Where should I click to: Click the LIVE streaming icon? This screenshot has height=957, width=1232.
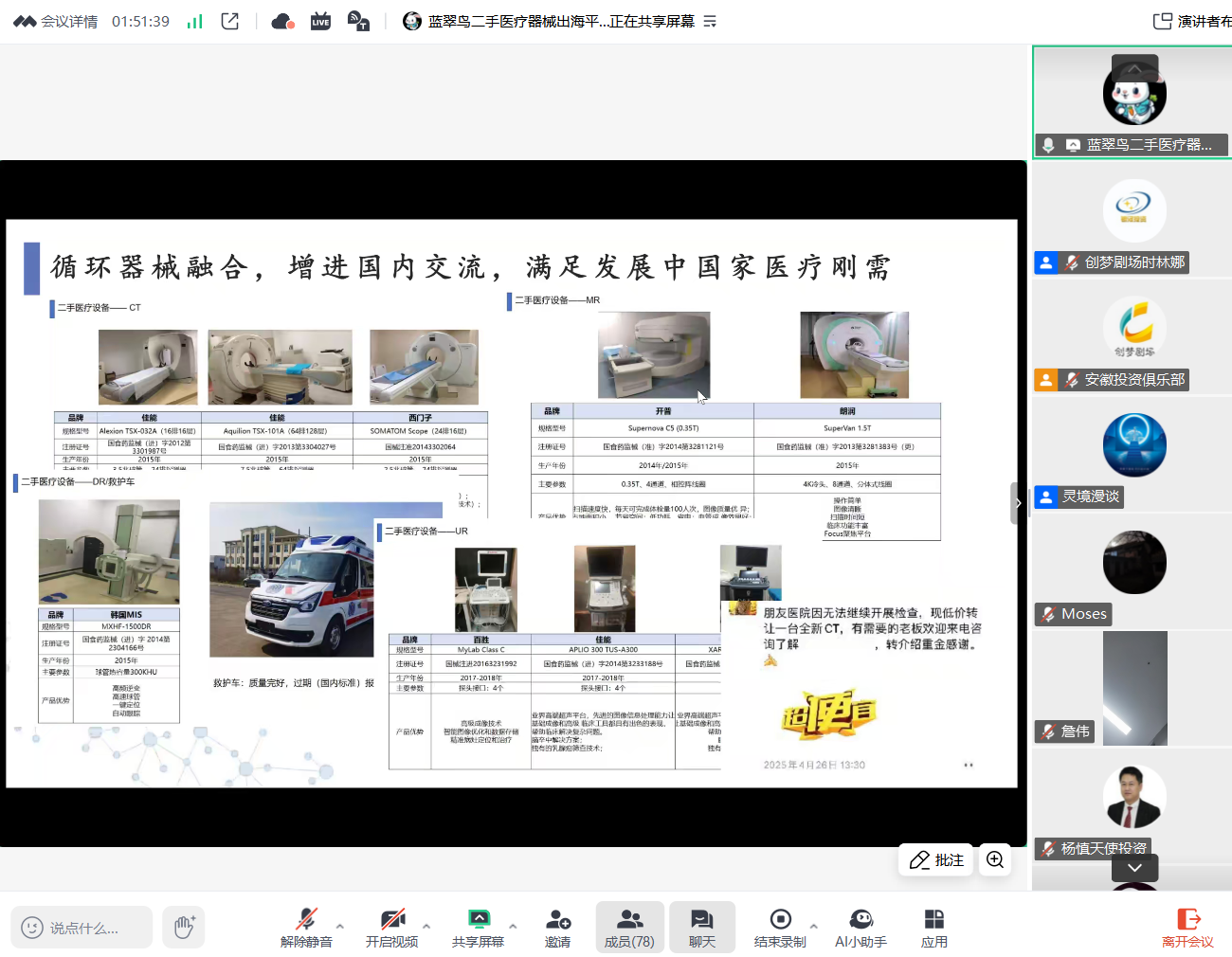pos(320,21)
